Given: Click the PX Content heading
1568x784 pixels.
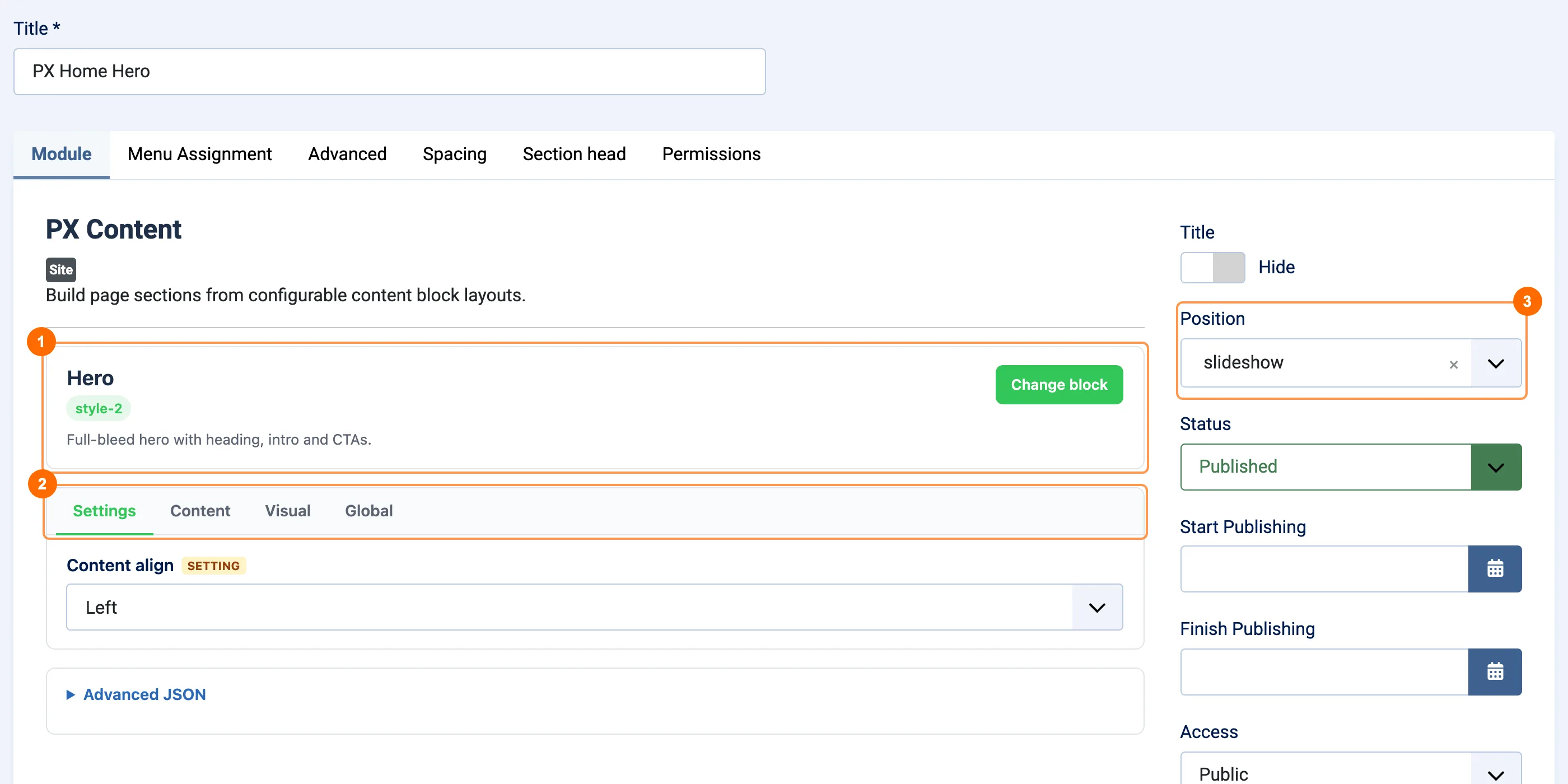Looking at the screenshot, I should (x=113, y=230).
